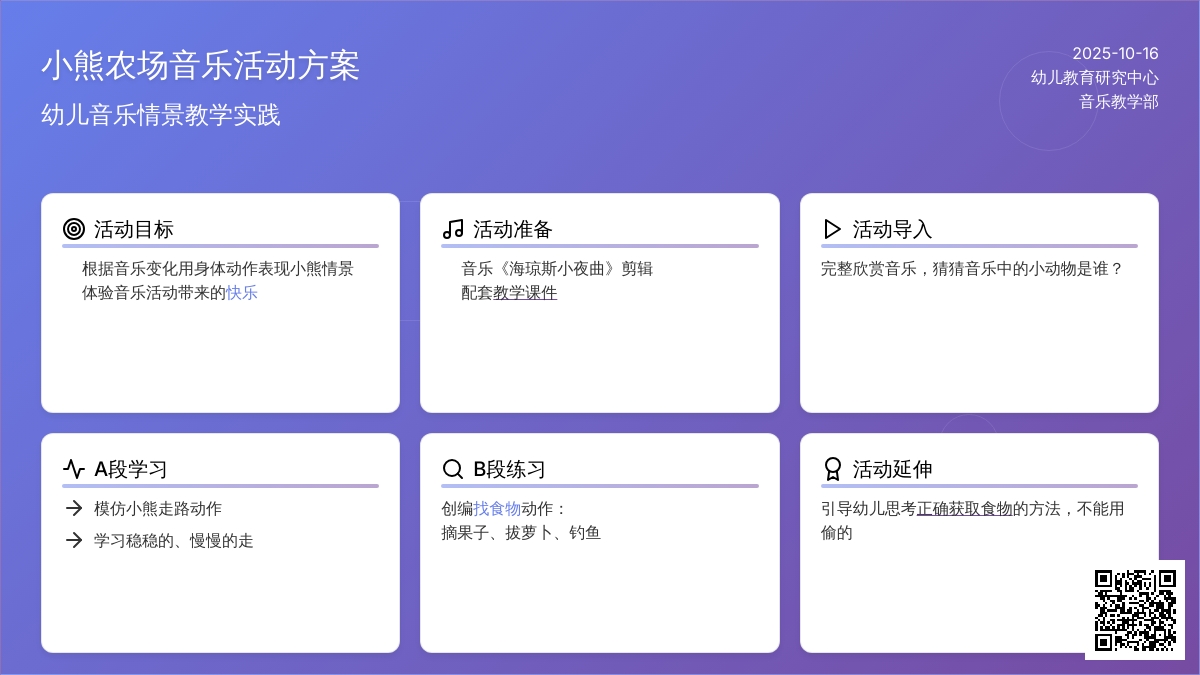Click the target icon beside 活动目标
1200x675 pixels.
click(x=73, y=229)
